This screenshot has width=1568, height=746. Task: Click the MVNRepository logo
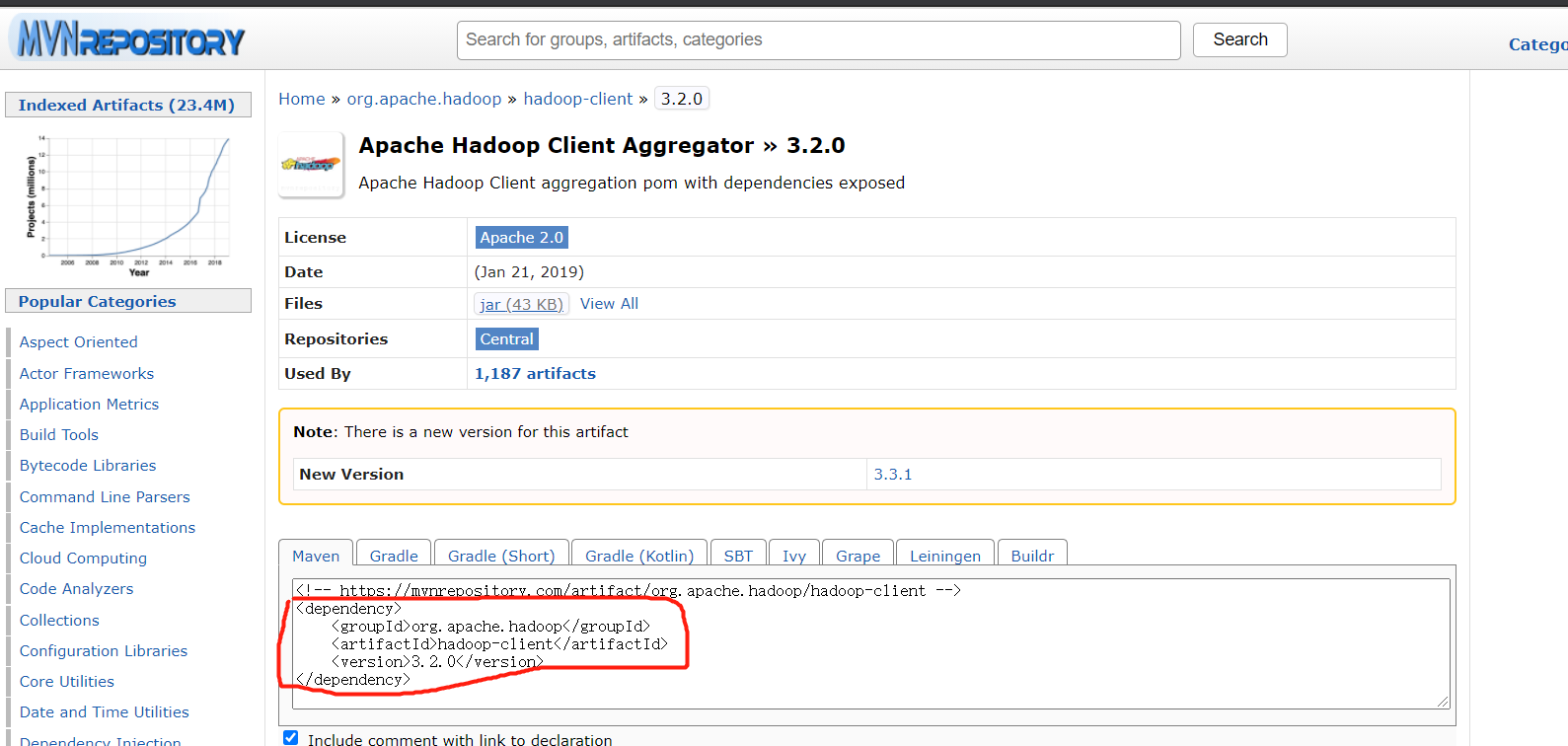[129, 39]
